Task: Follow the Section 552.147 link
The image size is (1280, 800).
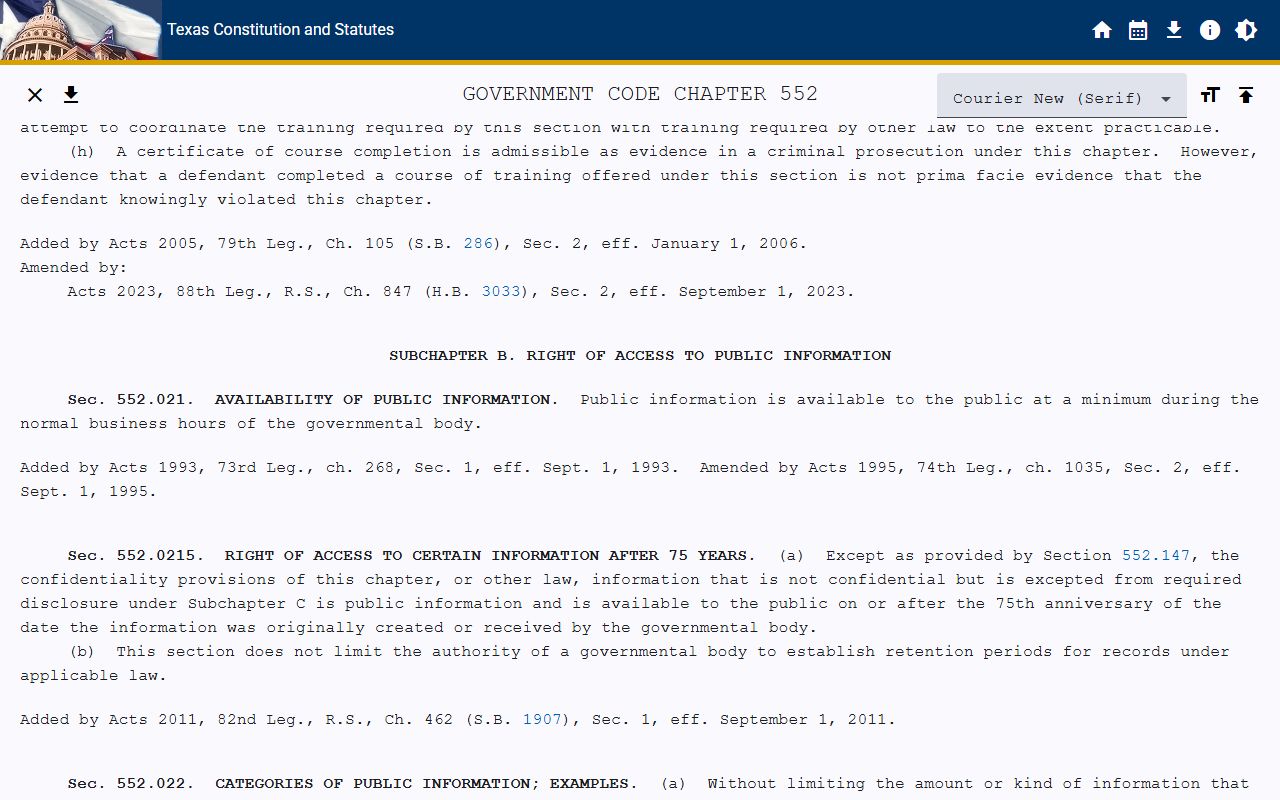Action: pos(1156,556)
